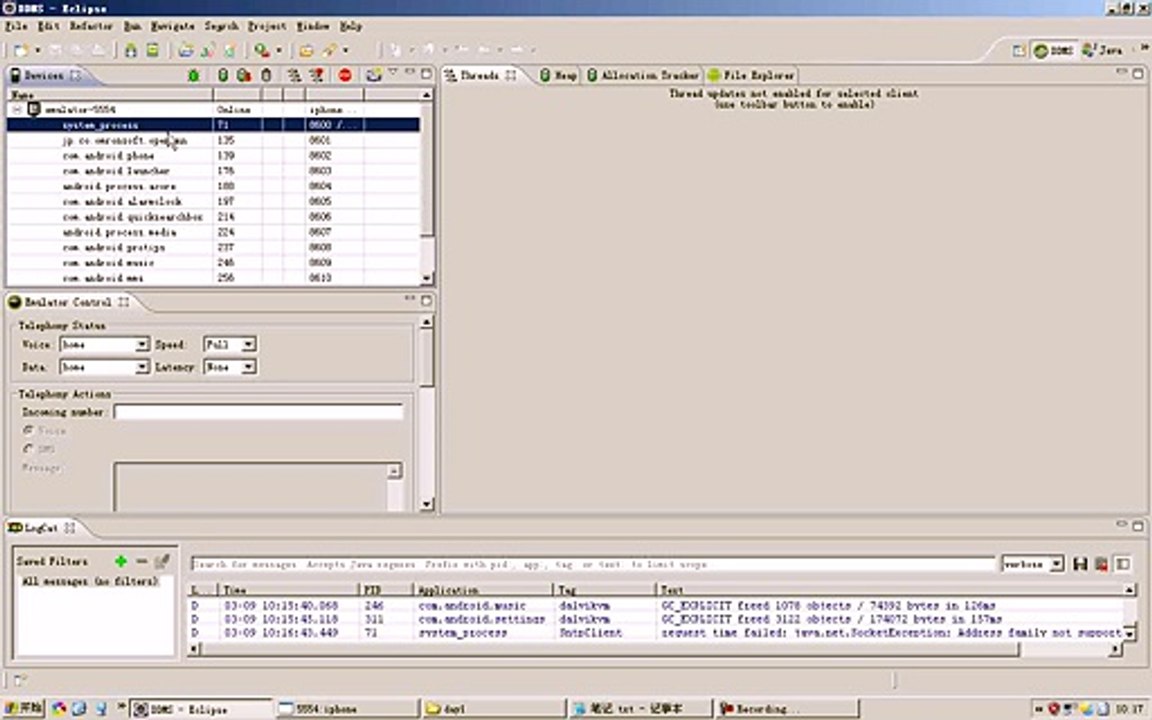Delete selected logcat filter with minus icon
The height and width of the screenshot is (720, 1152).
point(141,561)
